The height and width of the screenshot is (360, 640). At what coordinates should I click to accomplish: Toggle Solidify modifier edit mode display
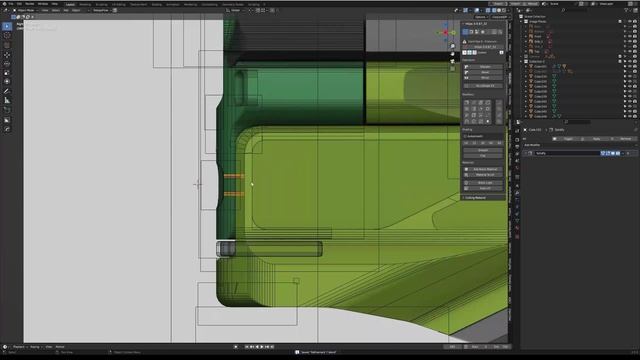(x=608, y=153)
